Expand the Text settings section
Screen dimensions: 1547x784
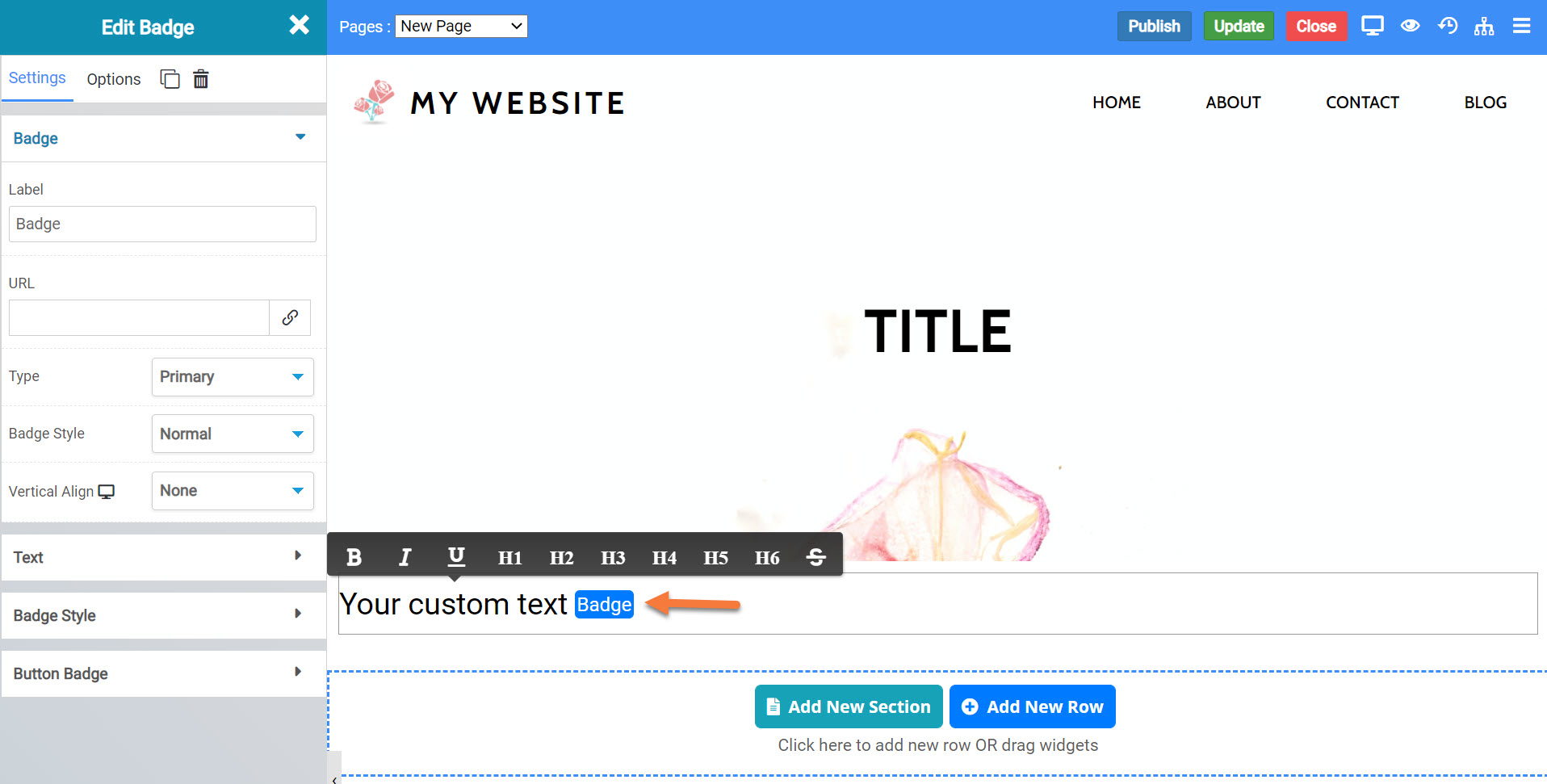pos(163,557)
